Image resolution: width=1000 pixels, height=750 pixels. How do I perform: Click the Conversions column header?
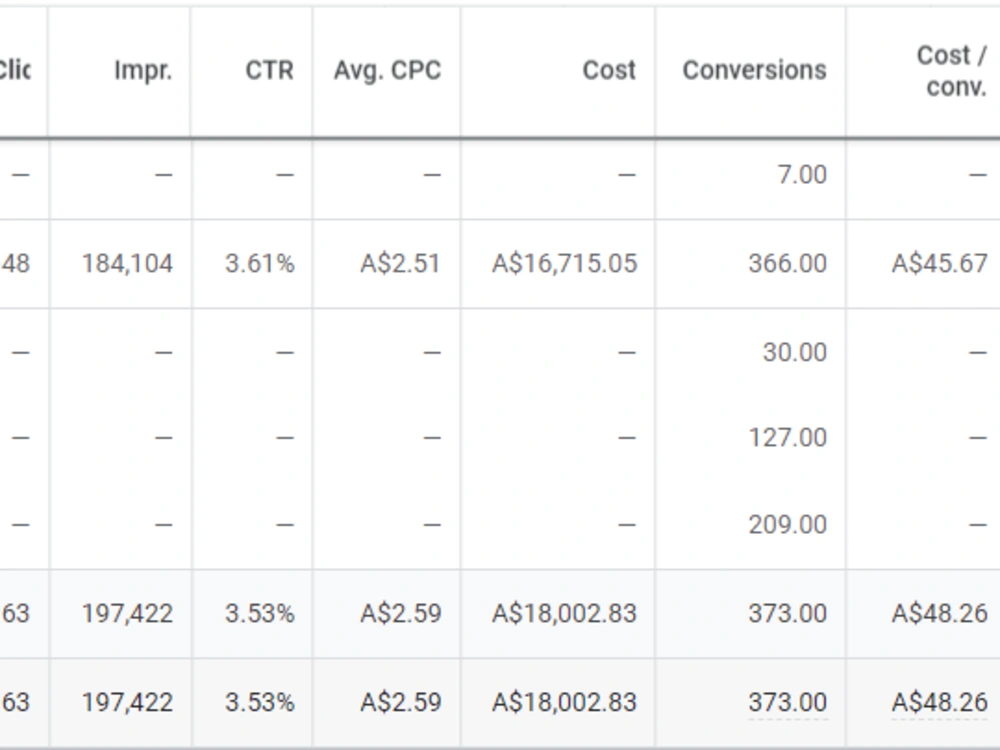point(754,70)
